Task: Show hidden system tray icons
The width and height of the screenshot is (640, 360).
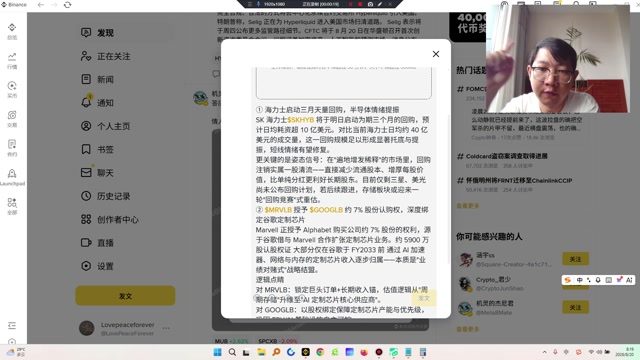Action: point(544,352)
